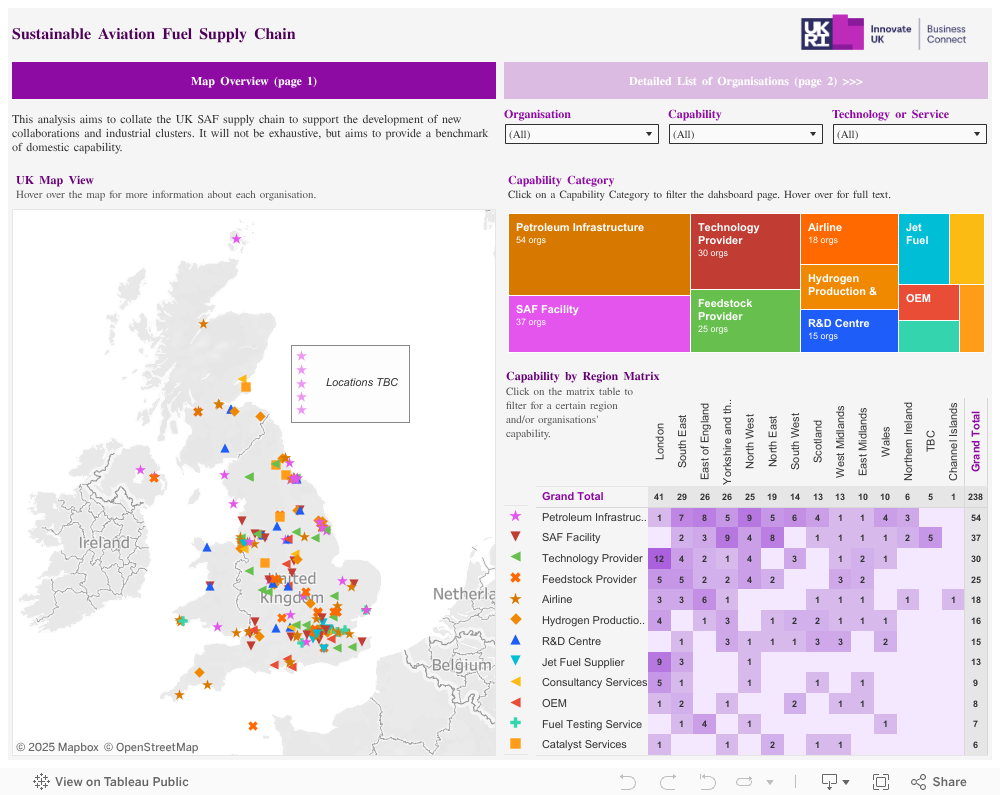Click the green plus Fuel Testing Service icon
This screenshot has height=795, width=1000.
click(515, 724)
